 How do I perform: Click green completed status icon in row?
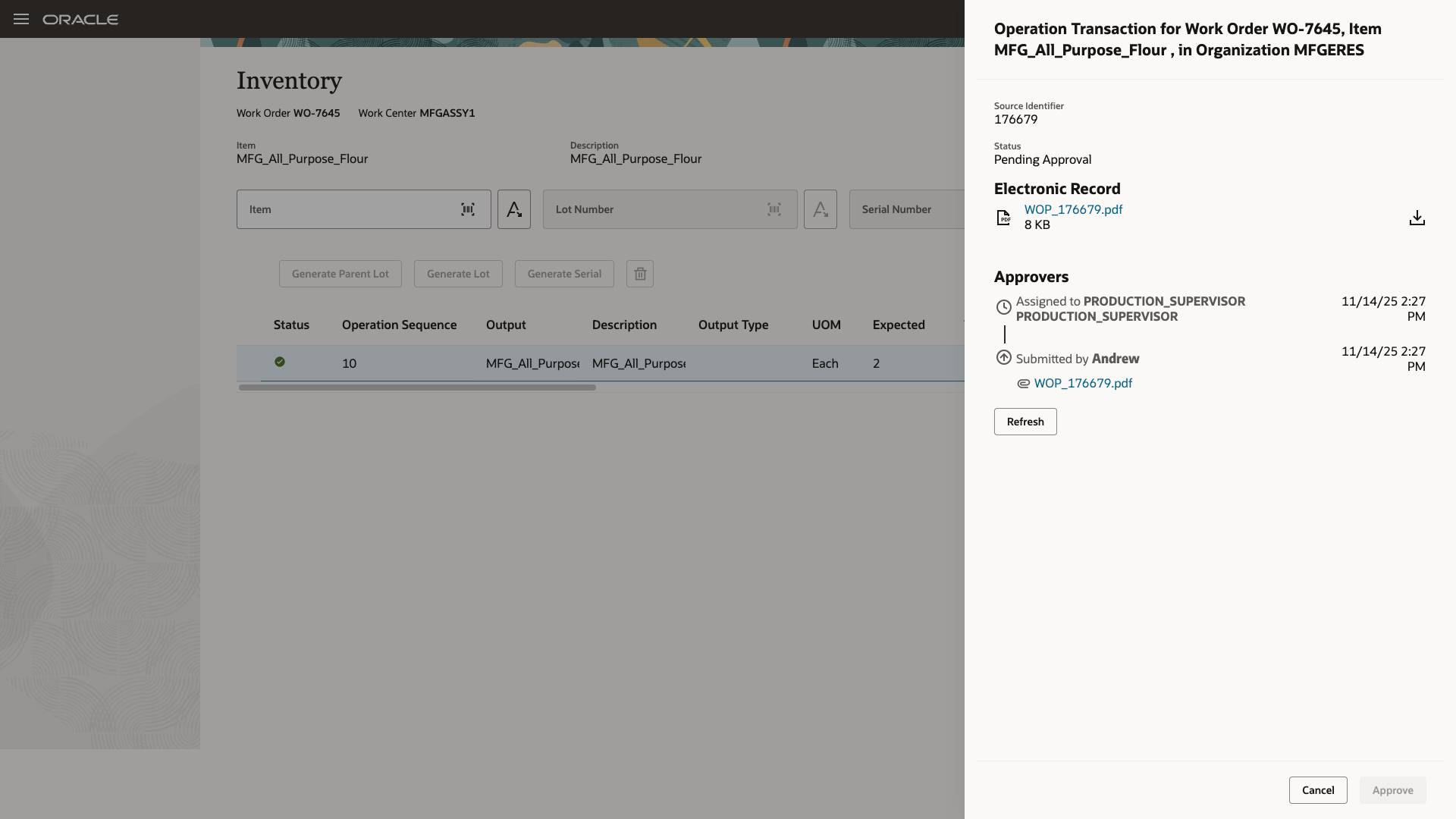point(280,362)
